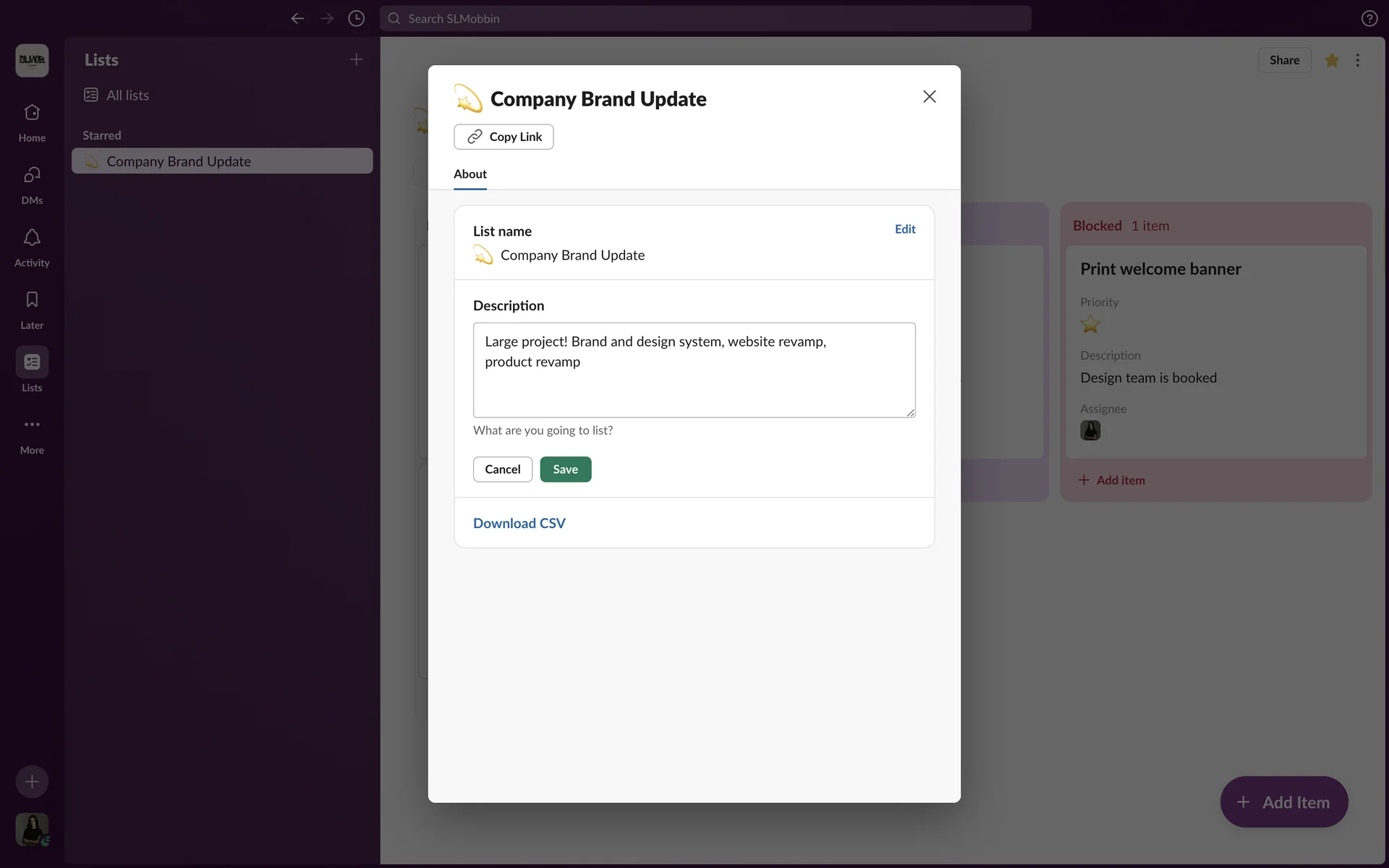Open All lists in the sidebar
The width and height of the screenshot is (1389, 868).
127,95
